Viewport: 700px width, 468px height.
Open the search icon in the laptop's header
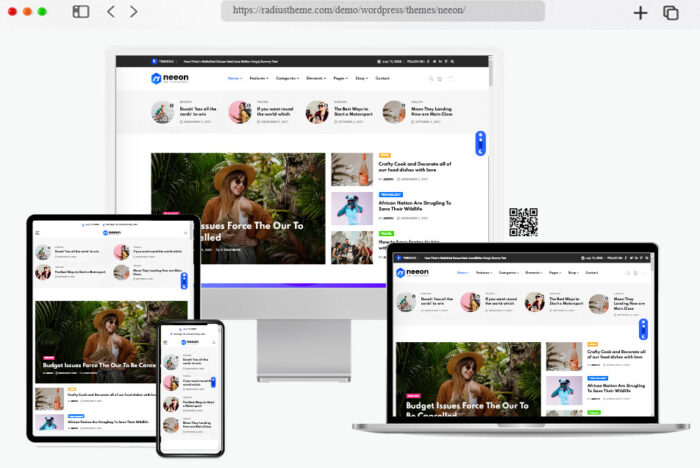628,273
